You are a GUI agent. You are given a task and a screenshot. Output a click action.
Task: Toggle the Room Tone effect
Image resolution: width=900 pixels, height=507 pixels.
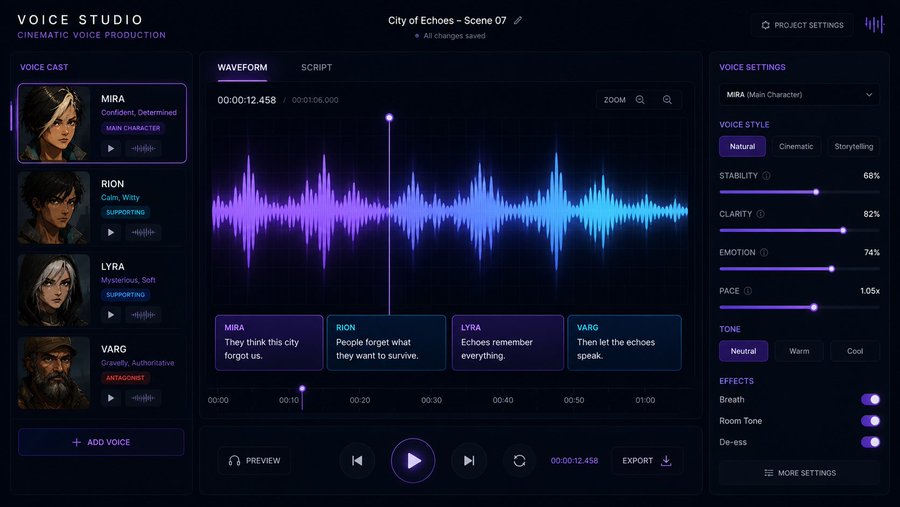coord(870,421)
